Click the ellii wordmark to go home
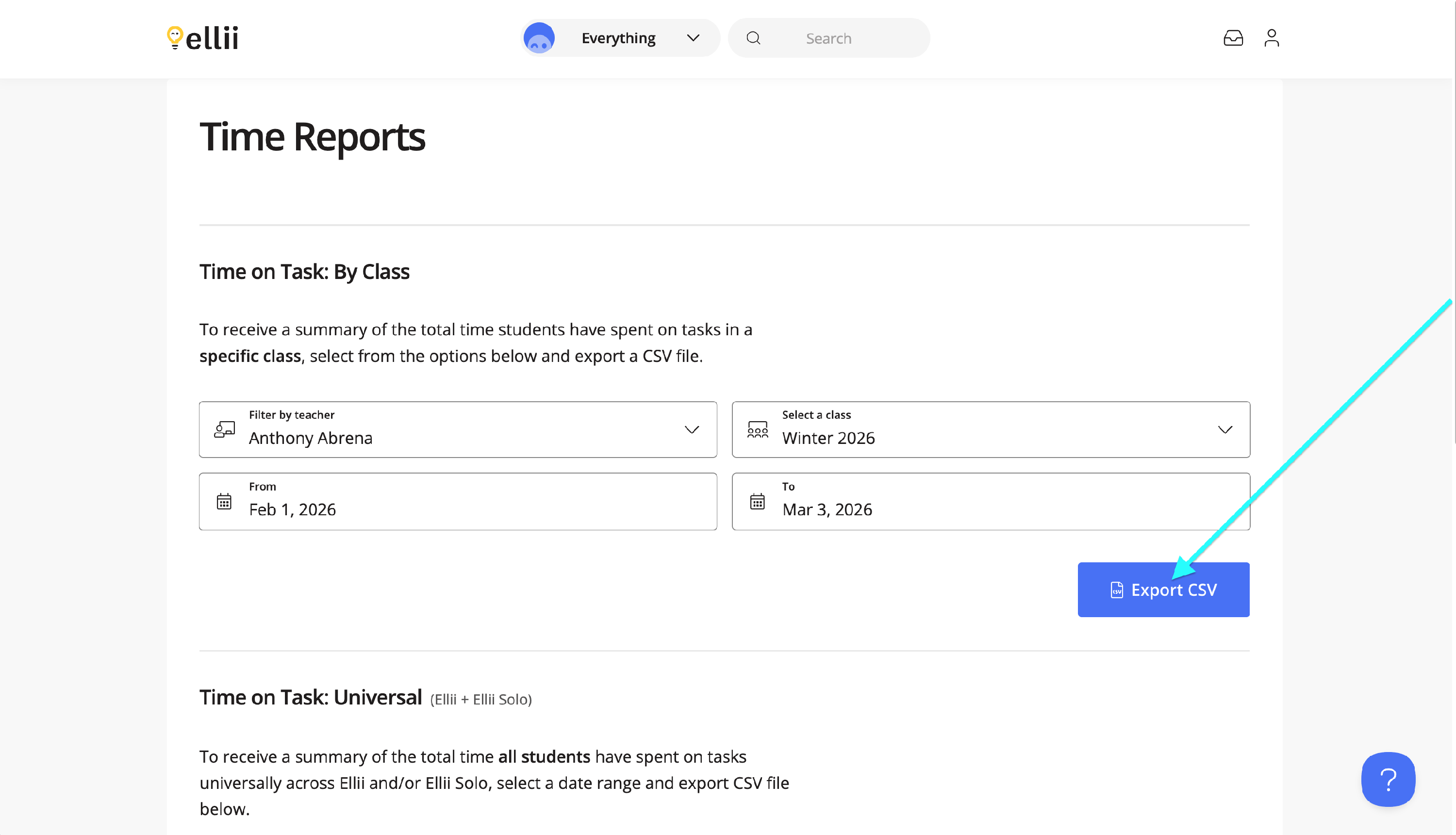1456x835 pixels. click(212, 38)
